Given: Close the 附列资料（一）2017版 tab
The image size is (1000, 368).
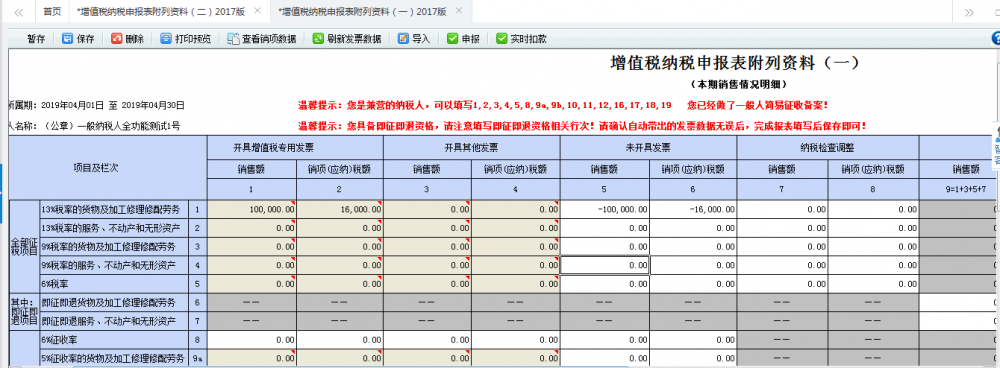Looking at the screenshot, I should (459, 11).
